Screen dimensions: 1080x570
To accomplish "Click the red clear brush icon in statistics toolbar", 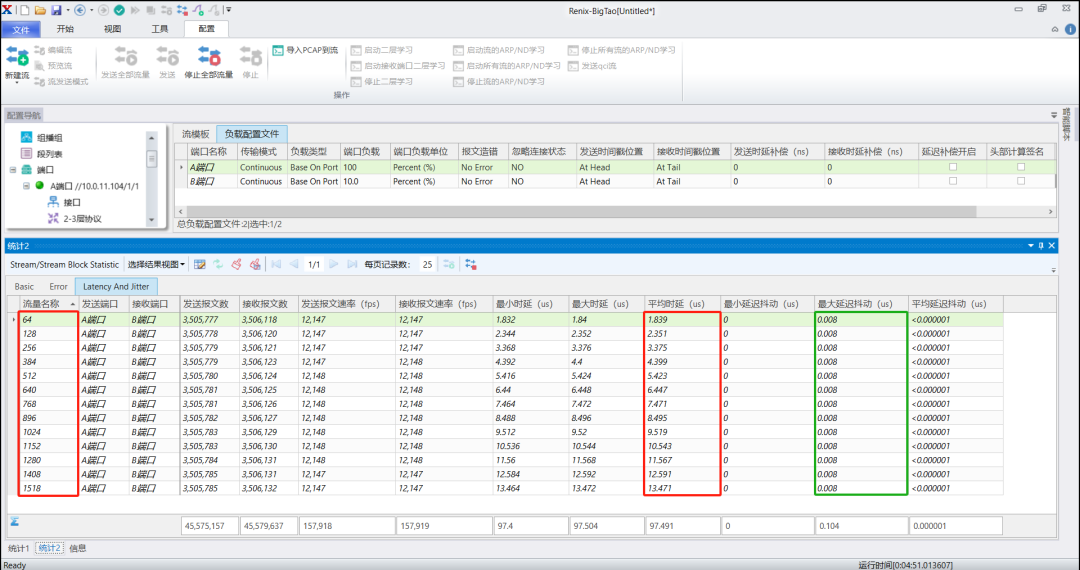I will tap(236, 264).
